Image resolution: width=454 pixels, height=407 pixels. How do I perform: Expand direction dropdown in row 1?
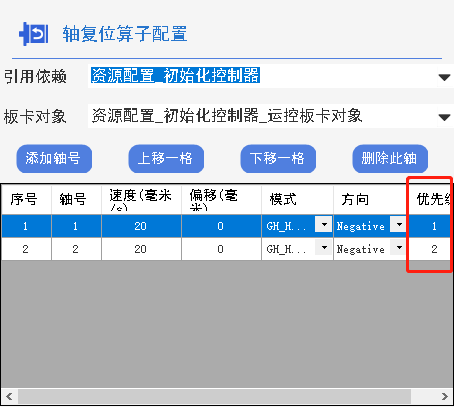399,224
